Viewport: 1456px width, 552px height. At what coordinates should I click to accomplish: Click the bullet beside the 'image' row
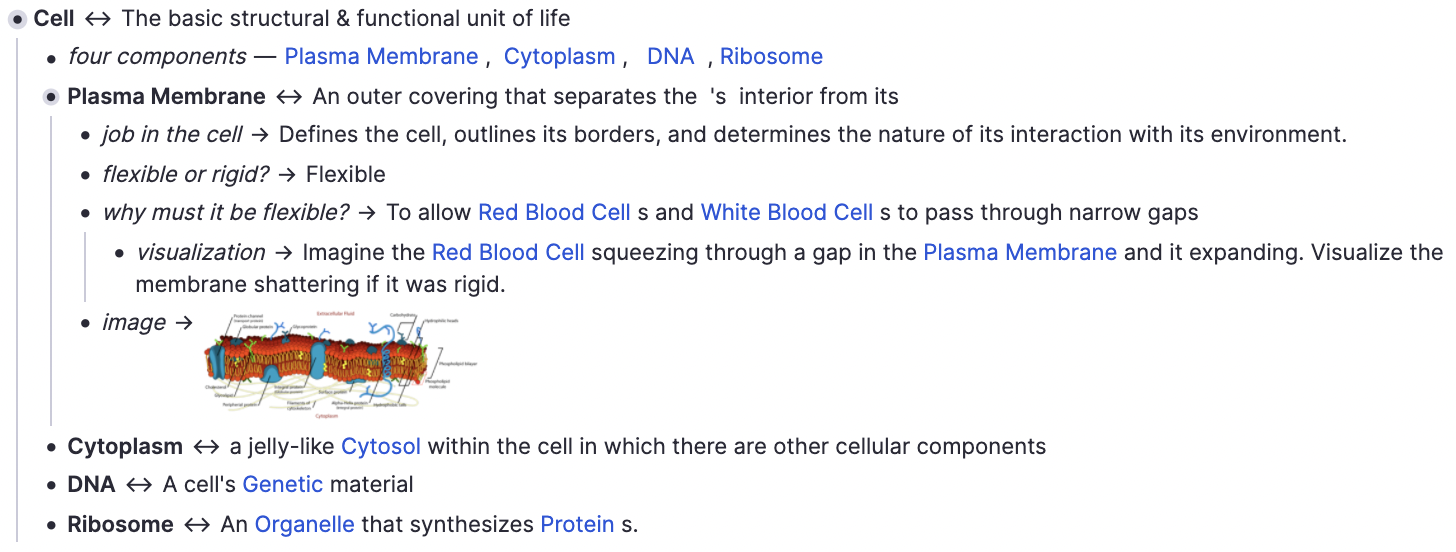(85, 323)
